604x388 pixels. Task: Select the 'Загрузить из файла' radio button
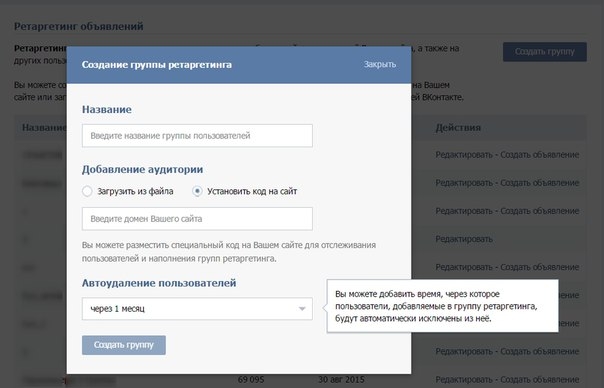(87, 191)
